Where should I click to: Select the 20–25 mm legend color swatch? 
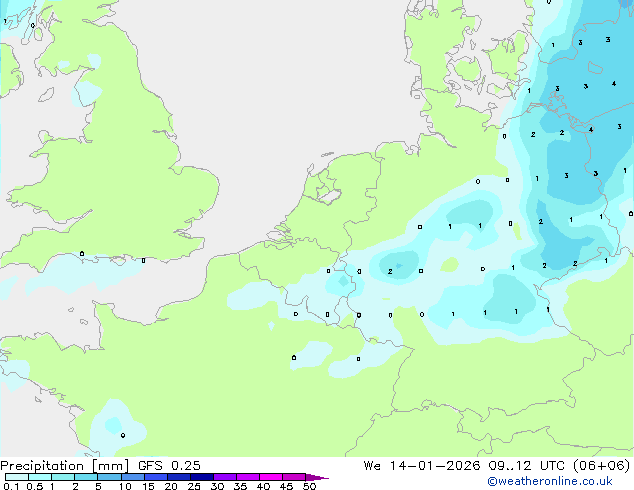178,477
